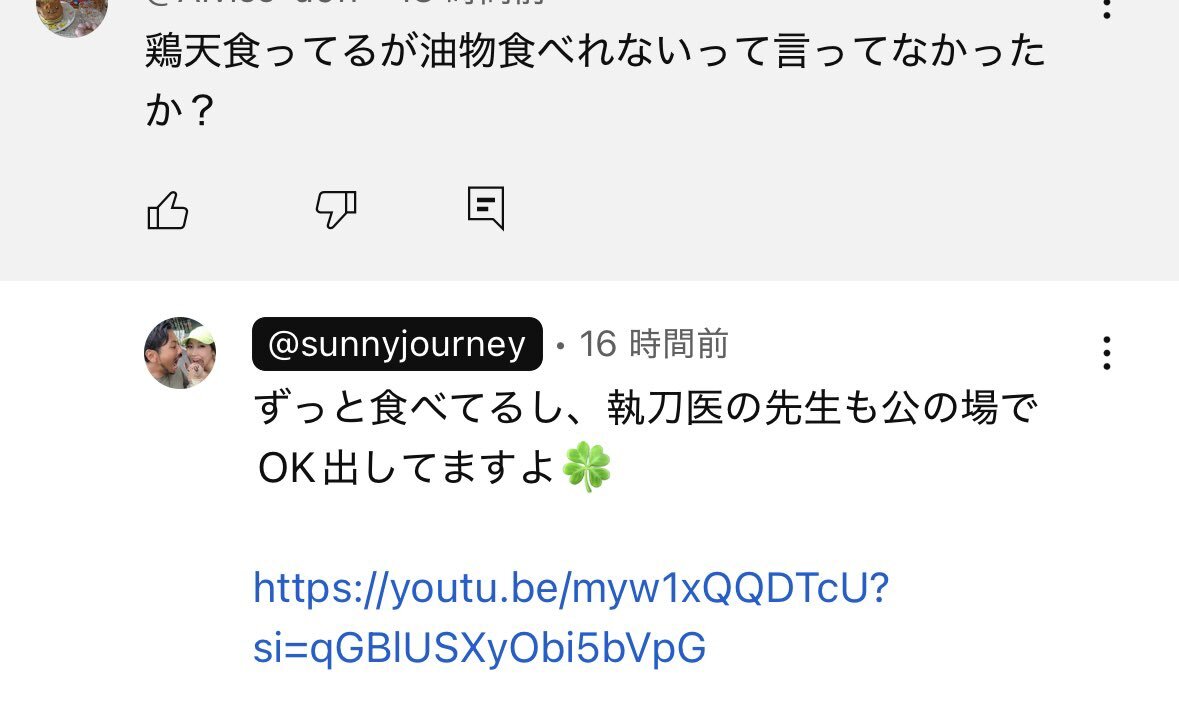1179x705 pixels.
Task: Visit the @sunnyjourney channel handle
Action: pos(397,344)
